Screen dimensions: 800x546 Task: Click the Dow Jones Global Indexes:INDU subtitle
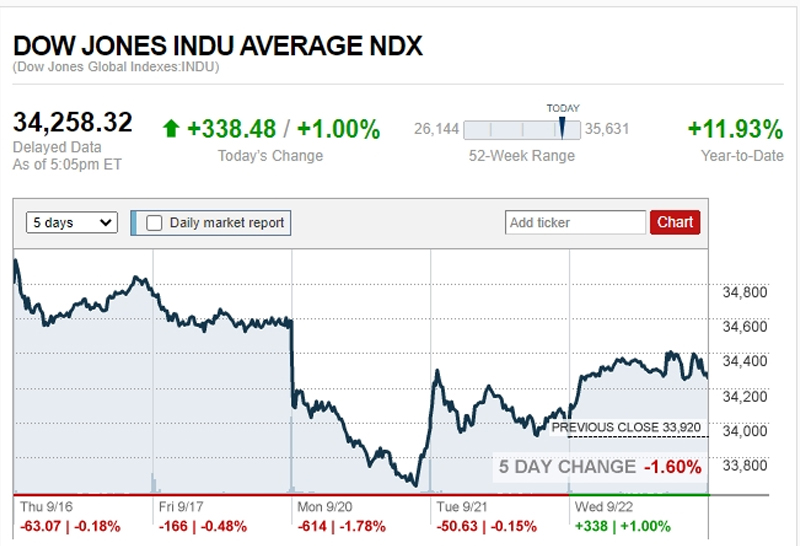tap(116, 68)
